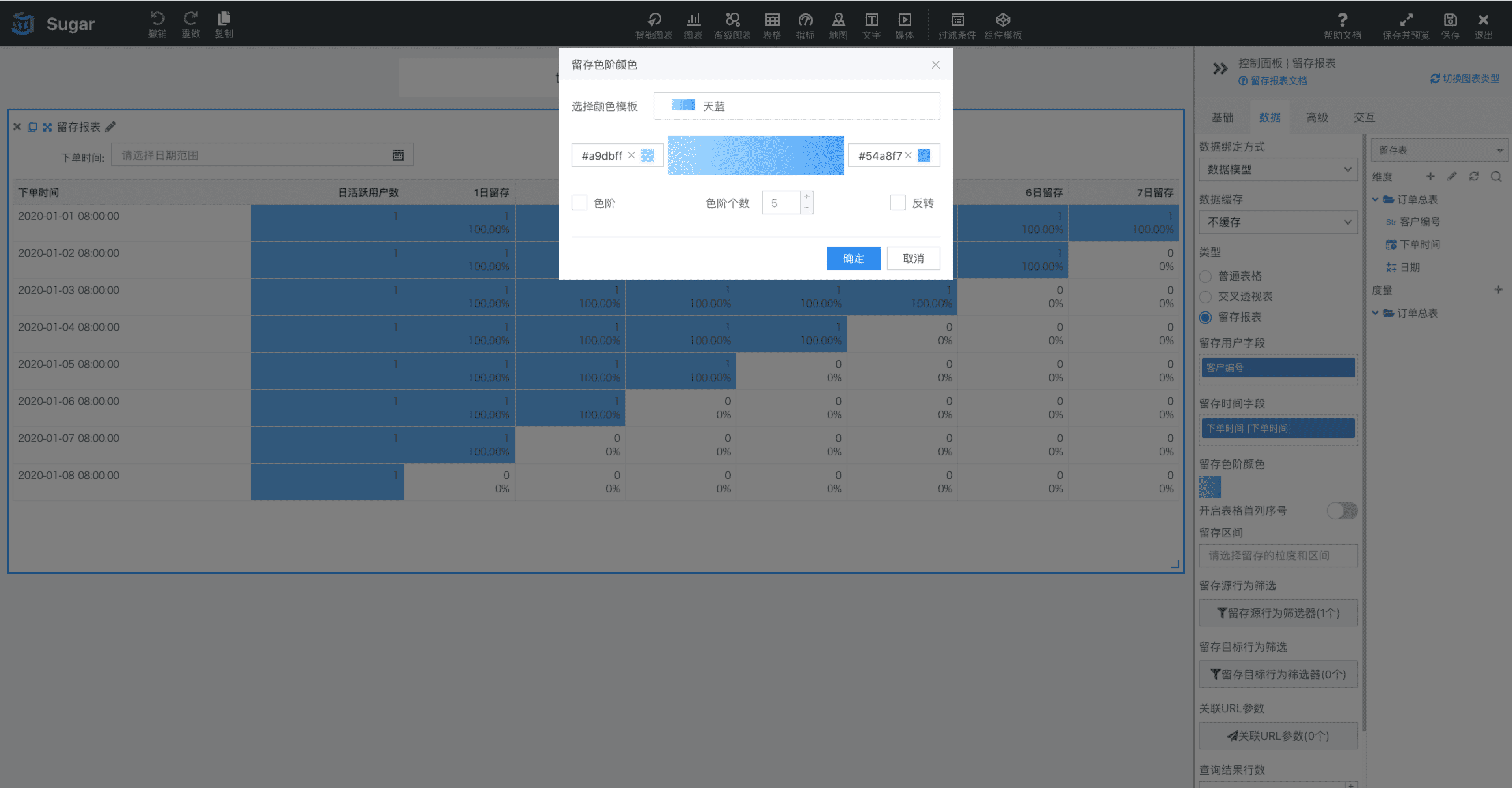Image resolution: width=1512 pixels, height=788 pixels.
Task: Open the 组件模板 component template tool
Action: (1003, 26)
